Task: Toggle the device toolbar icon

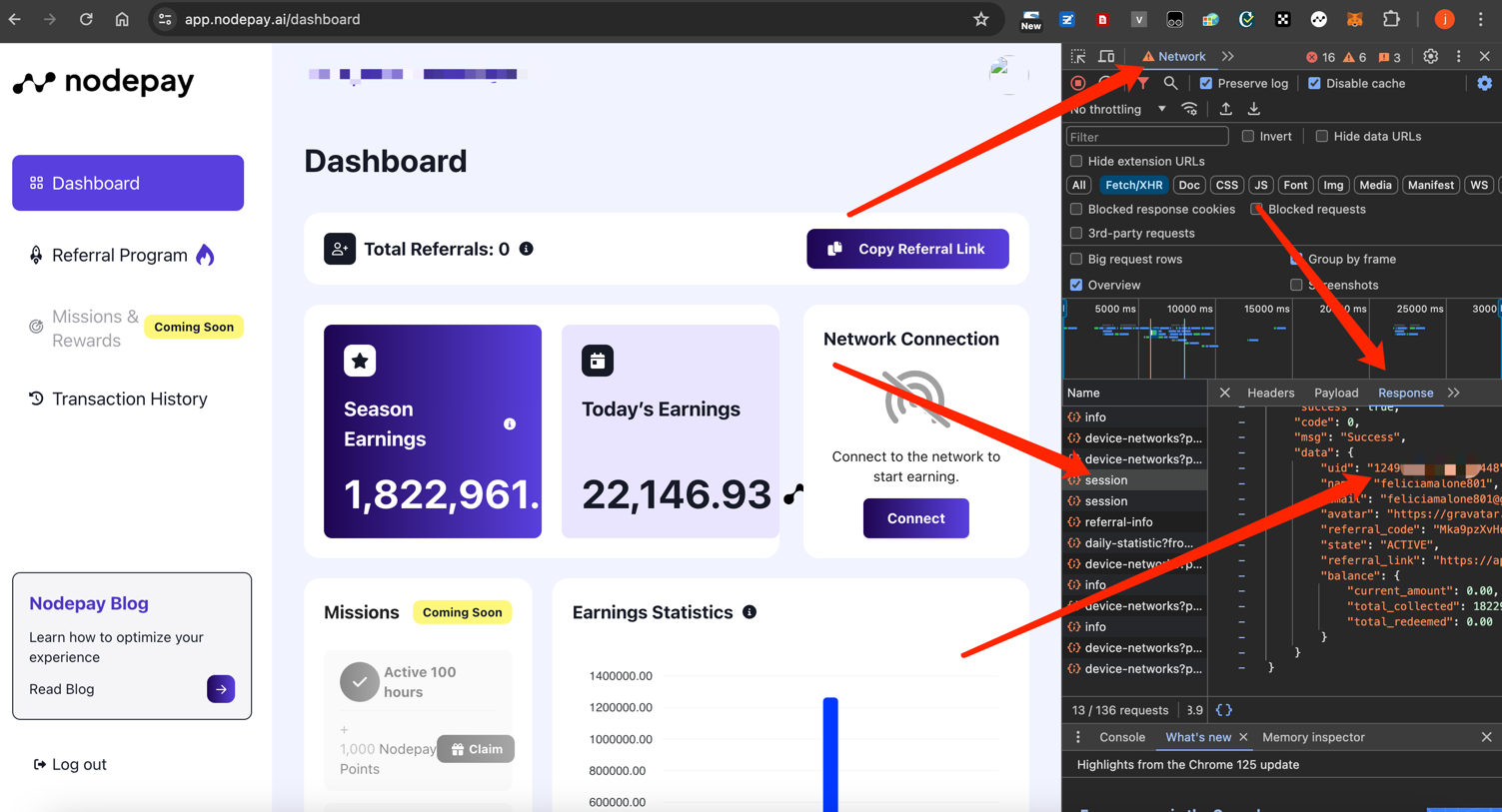Action: click(x=1106, y=57)
